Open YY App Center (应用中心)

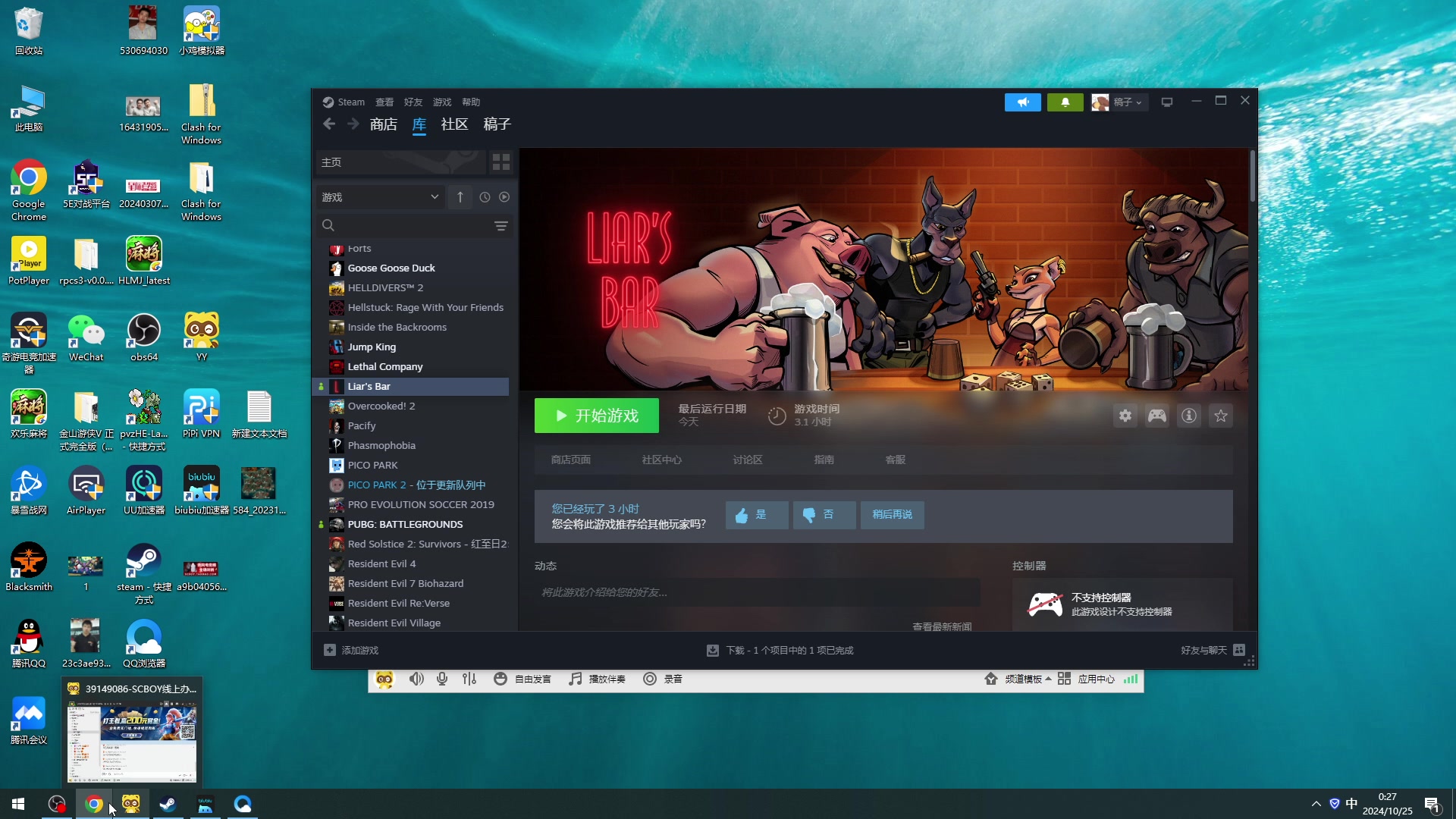[x=1086, y=679]
